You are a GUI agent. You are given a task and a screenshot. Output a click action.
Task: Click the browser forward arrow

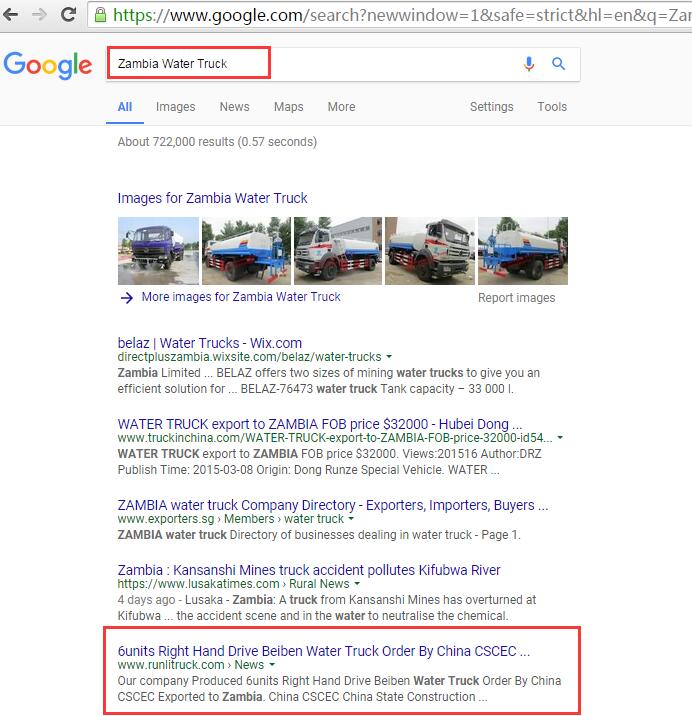coord(39,15)
